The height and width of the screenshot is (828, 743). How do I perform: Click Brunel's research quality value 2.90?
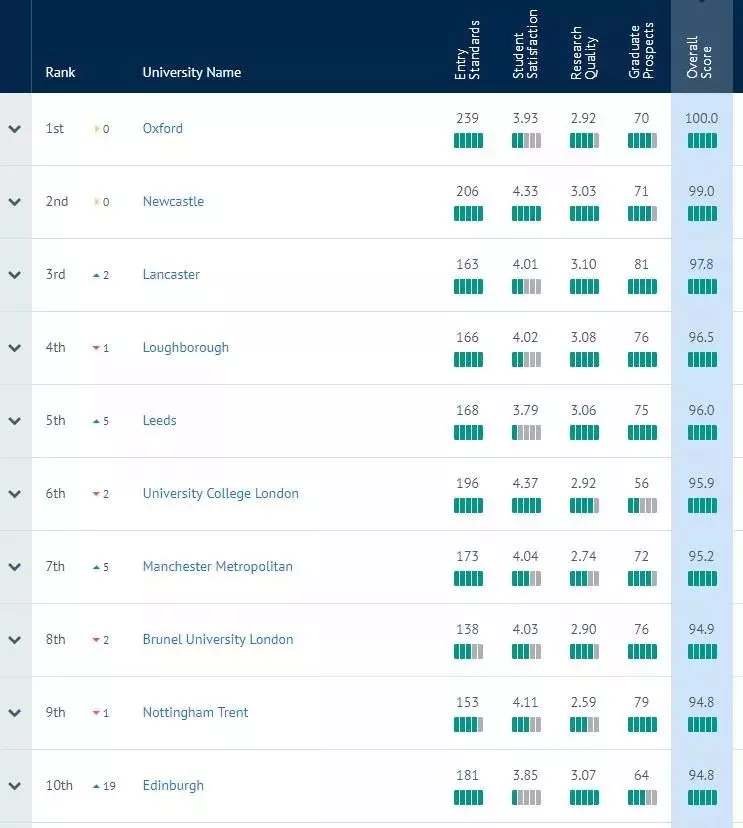click(x=584, y=629)
